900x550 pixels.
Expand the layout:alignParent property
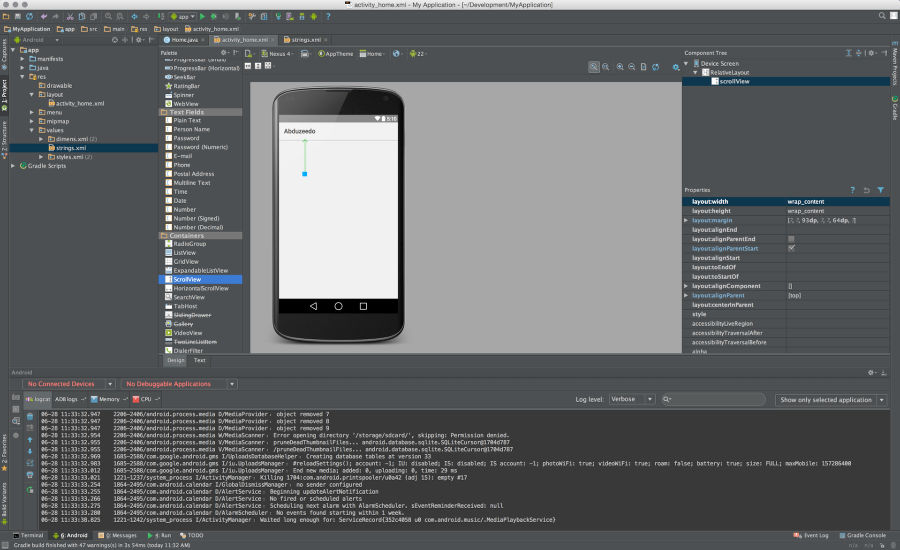pyautogui.click(x=686, y=296)
